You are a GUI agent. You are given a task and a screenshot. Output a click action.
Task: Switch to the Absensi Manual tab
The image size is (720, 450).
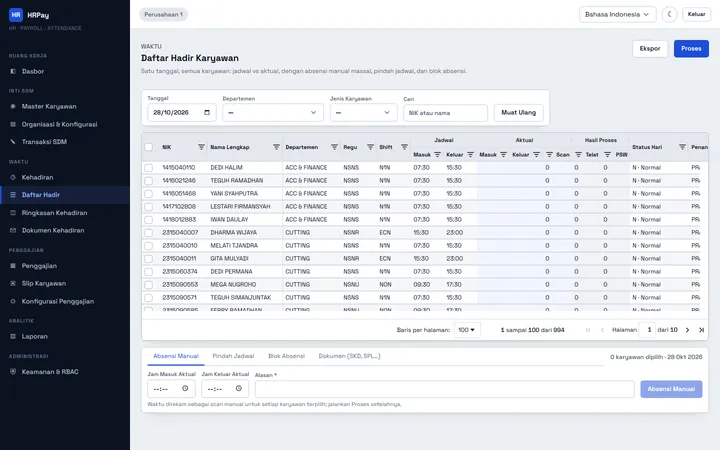(x=176, y=356)
